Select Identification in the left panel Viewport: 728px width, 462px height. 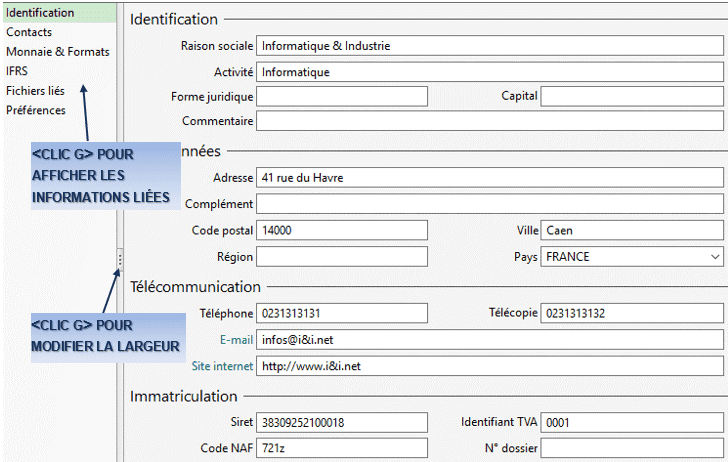pyautogui.click(x=59, y=13)
